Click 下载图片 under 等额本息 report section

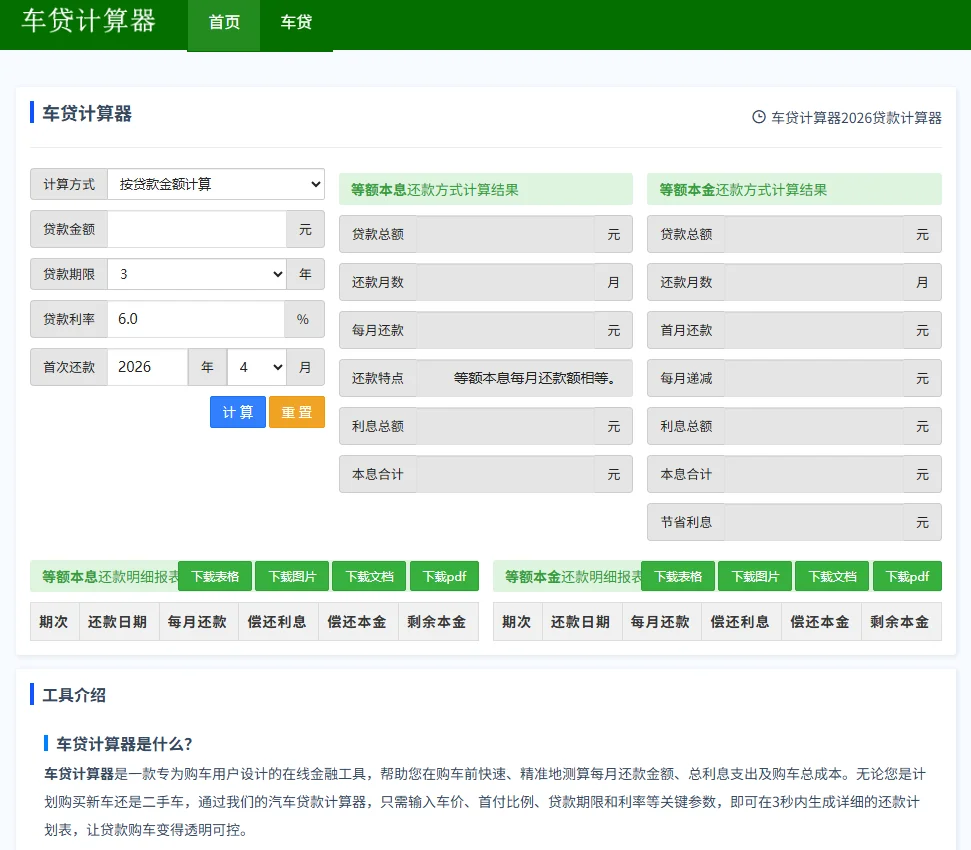(291, 576)
